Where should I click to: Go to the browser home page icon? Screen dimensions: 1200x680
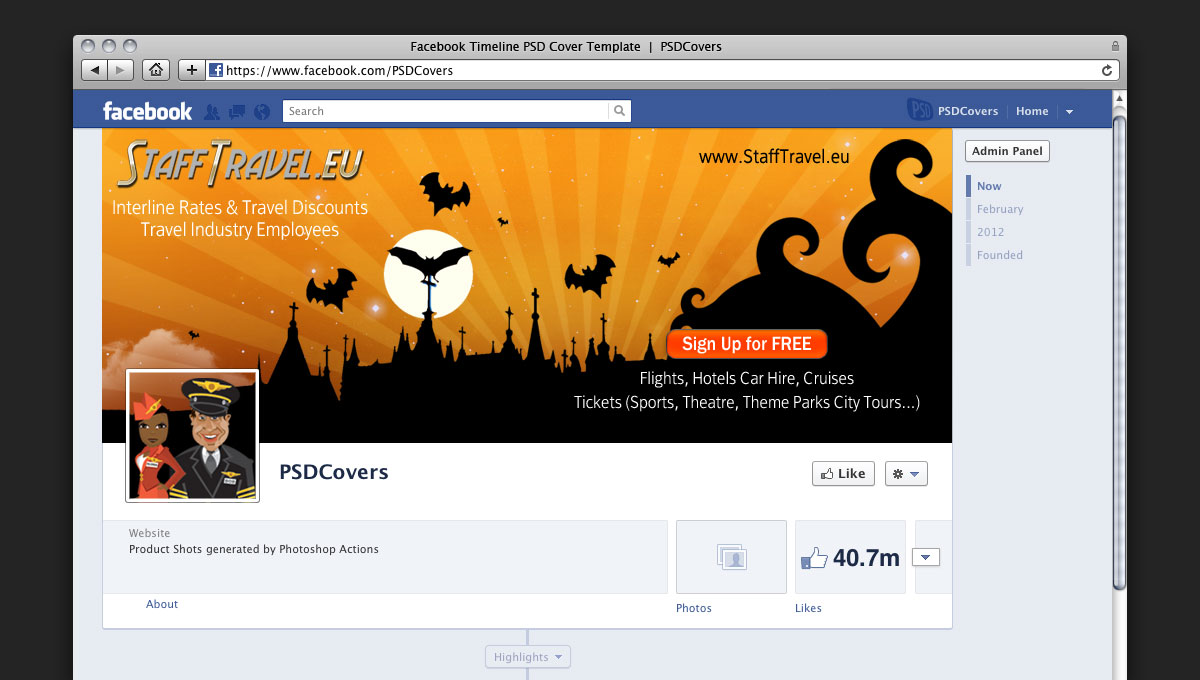point(156,70)
